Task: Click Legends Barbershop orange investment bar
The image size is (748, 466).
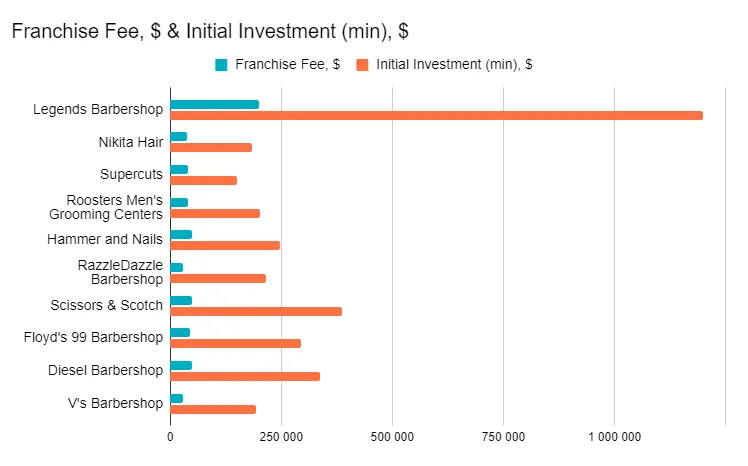Action: pos(436,115)
